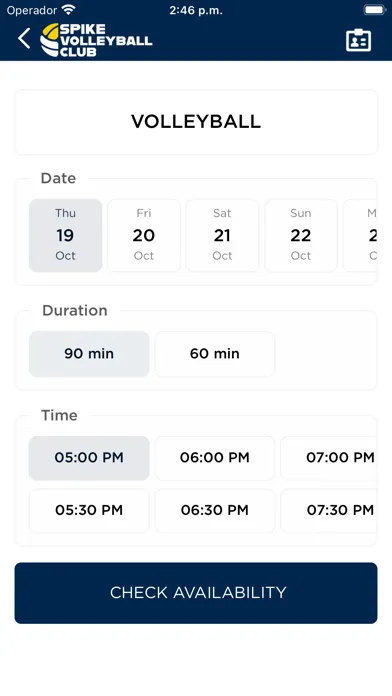This screenshot has width=392, height=696.
Task: Select Thu 19 Oct date
Action: click(66, 235)
